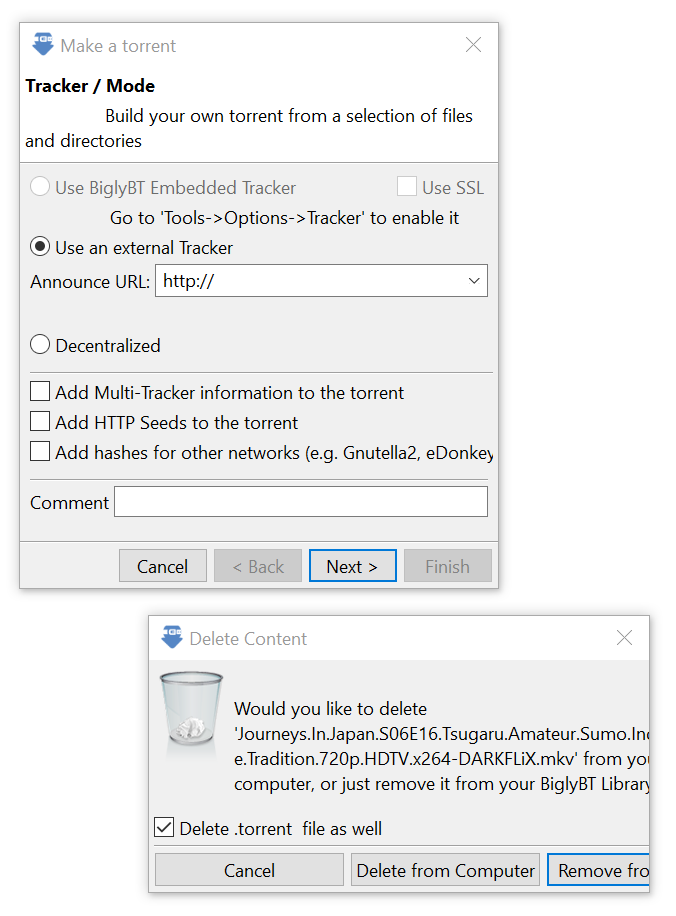Screen dimensions: 676x916
Task: Choose 'Delete from Computer'
Action: (445, 870)
